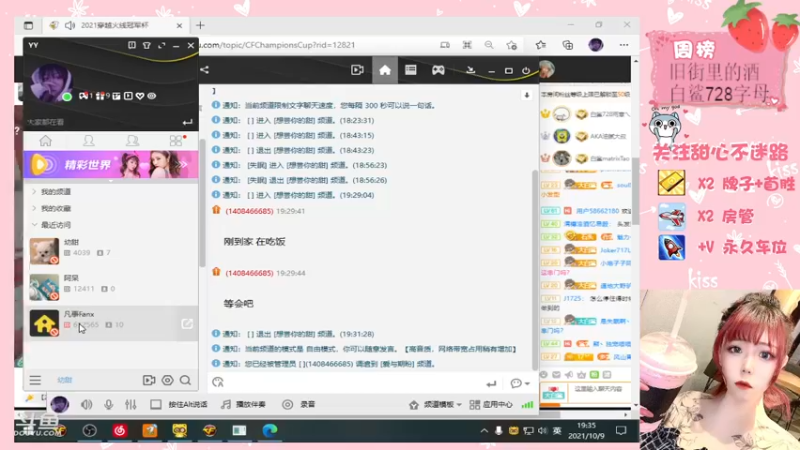The image size is (800, 450).
Task: Open Edge collections icon
Action: pos(567,45)
